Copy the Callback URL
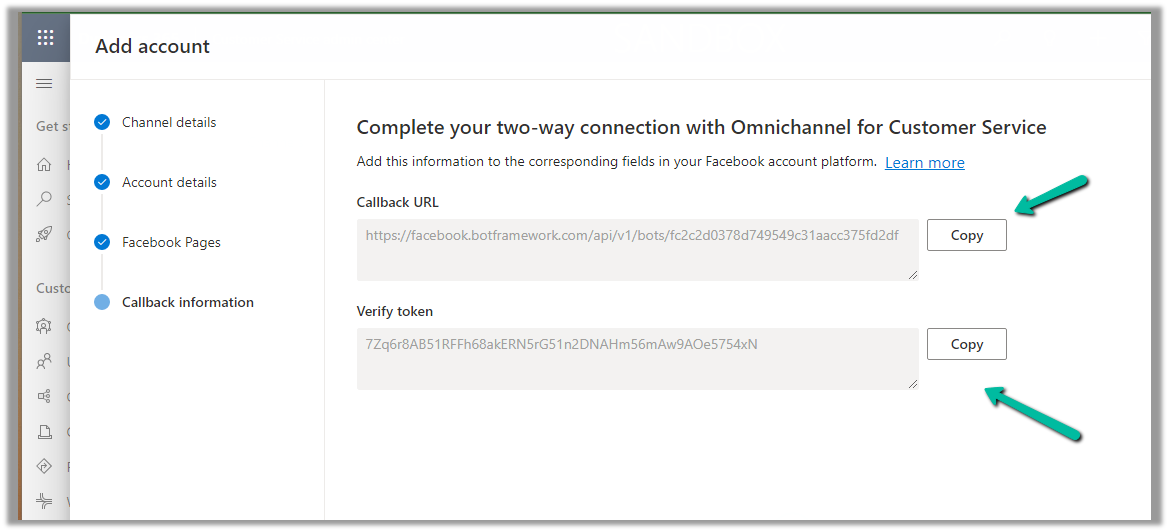The width and height of the screenshot is (1169, 532). pyautogui.click(x=966, y=235)
